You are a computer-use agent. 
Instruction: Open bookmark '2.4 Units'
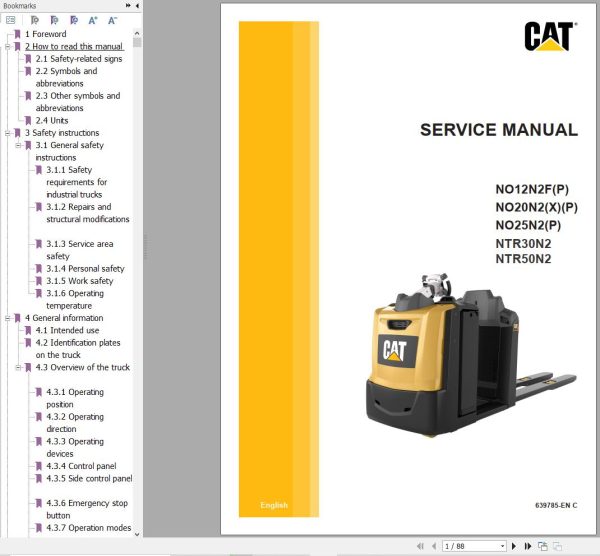52,121
